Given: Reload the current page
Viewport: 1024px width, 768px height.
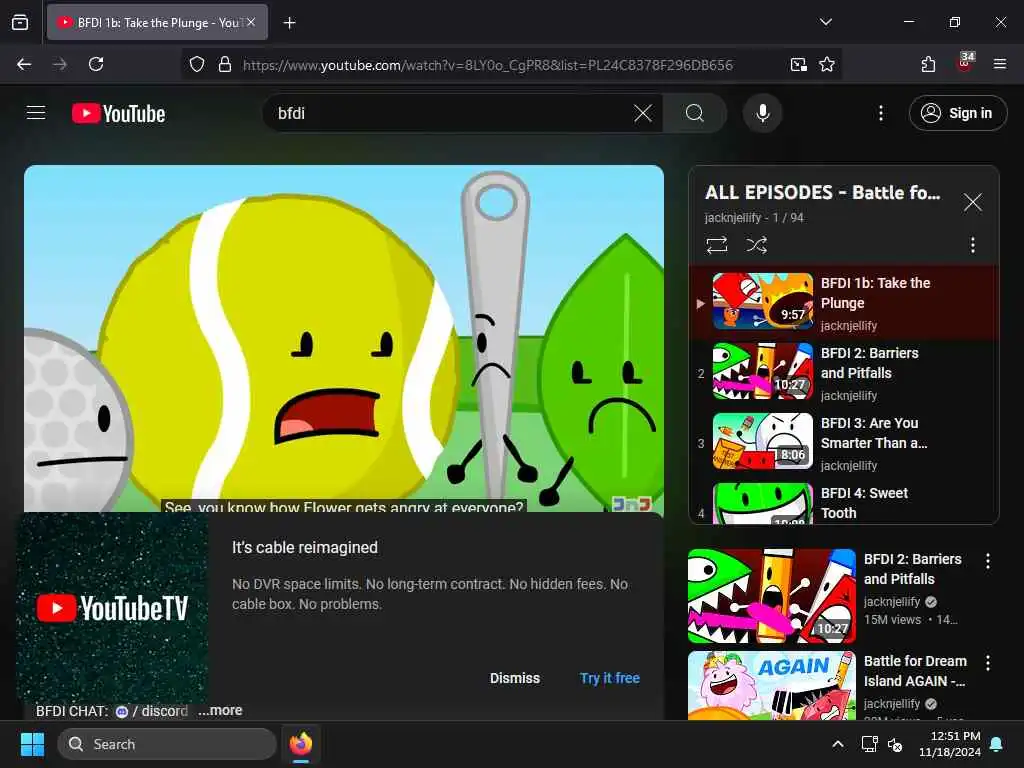Looking at the screenshot, I should pyautogui.click(x=96, y=64).
